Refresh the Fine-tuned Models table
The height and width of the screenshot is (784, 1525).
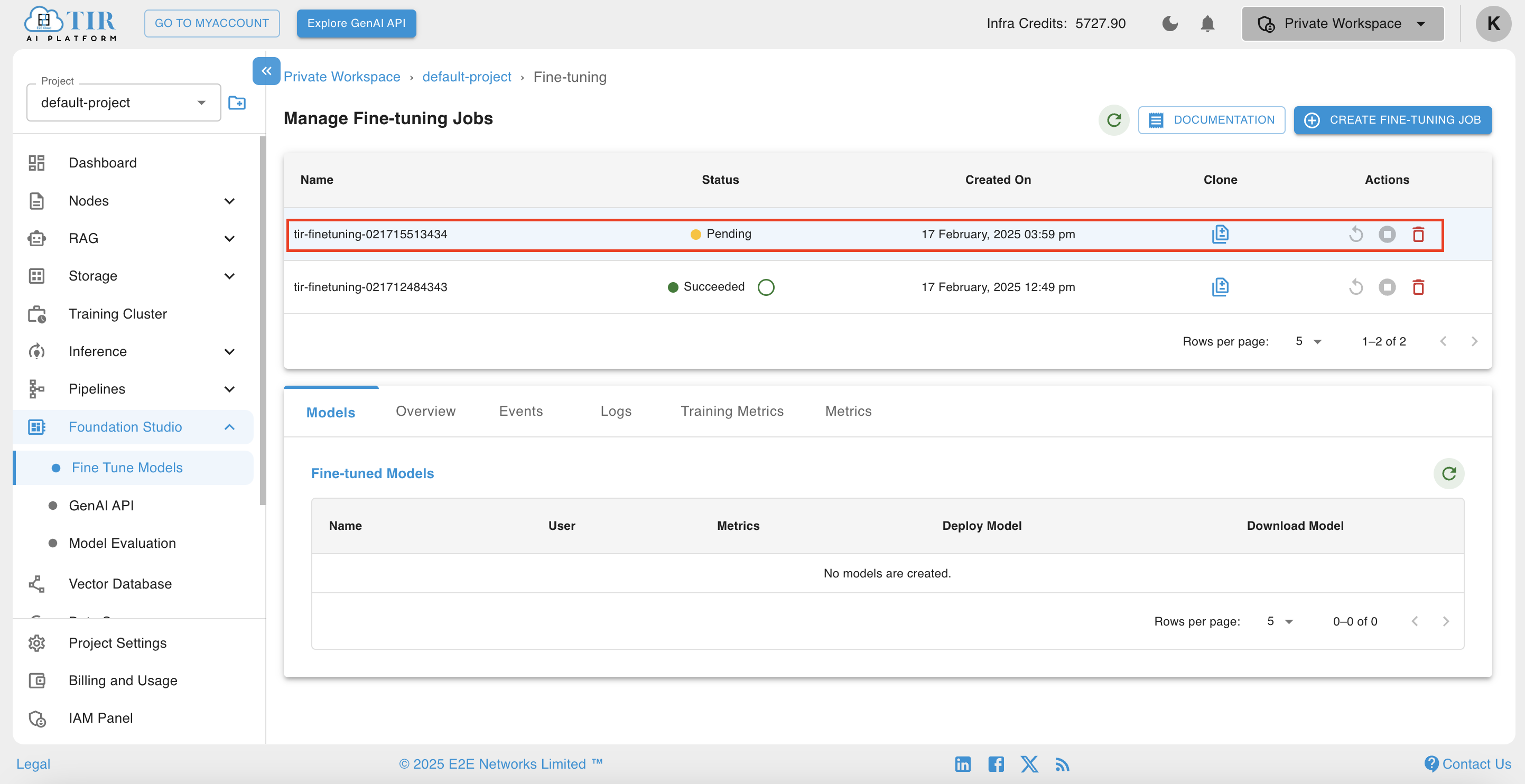[x=1448, y=473]
